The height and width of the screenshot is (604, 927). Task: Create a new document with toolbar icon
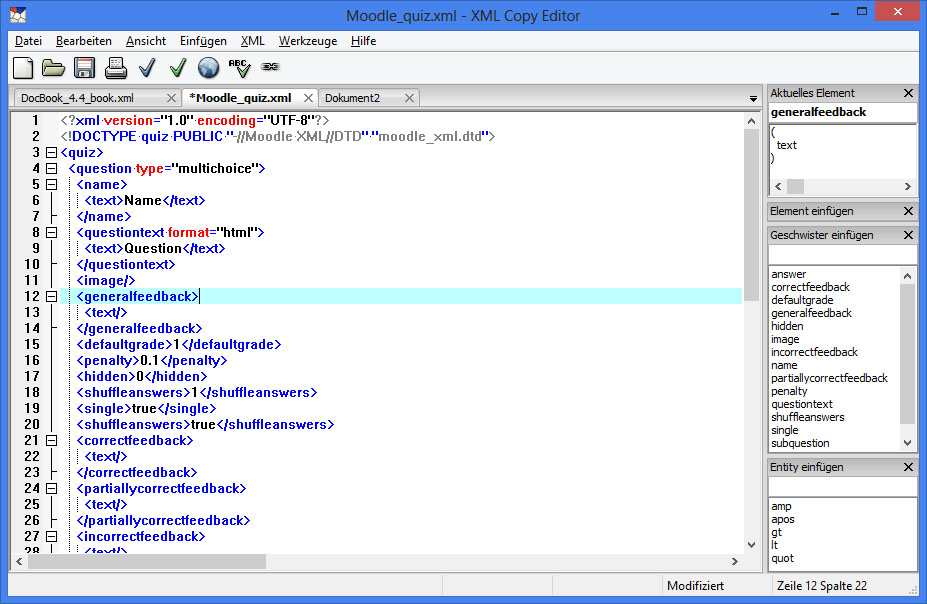[23, 68]
